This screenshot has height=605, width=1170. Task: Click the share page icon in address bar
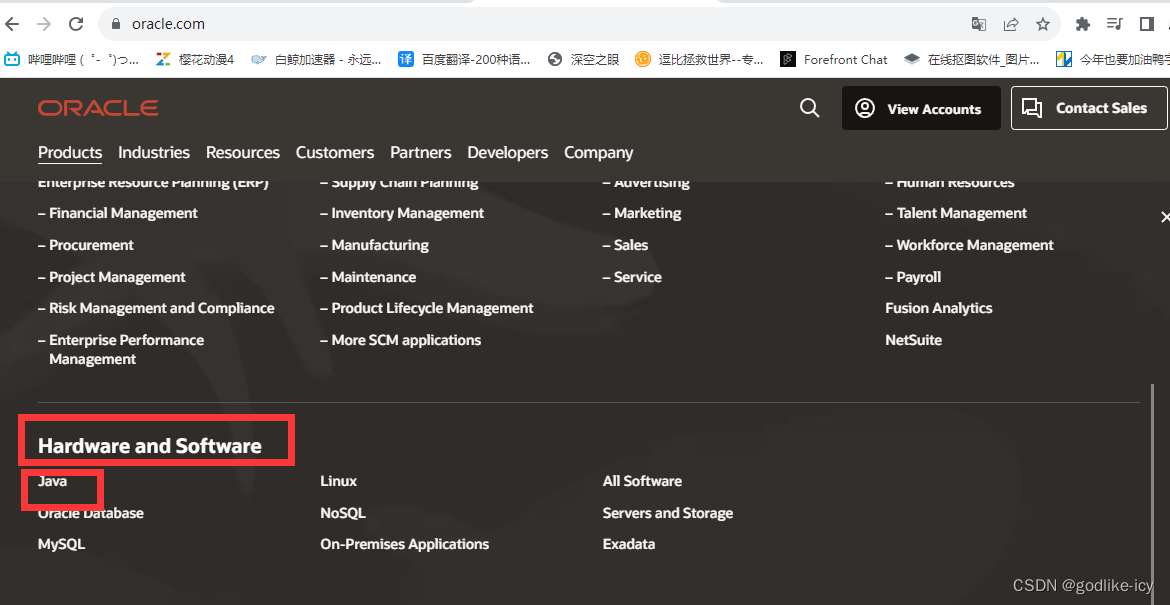[1011, 24]
